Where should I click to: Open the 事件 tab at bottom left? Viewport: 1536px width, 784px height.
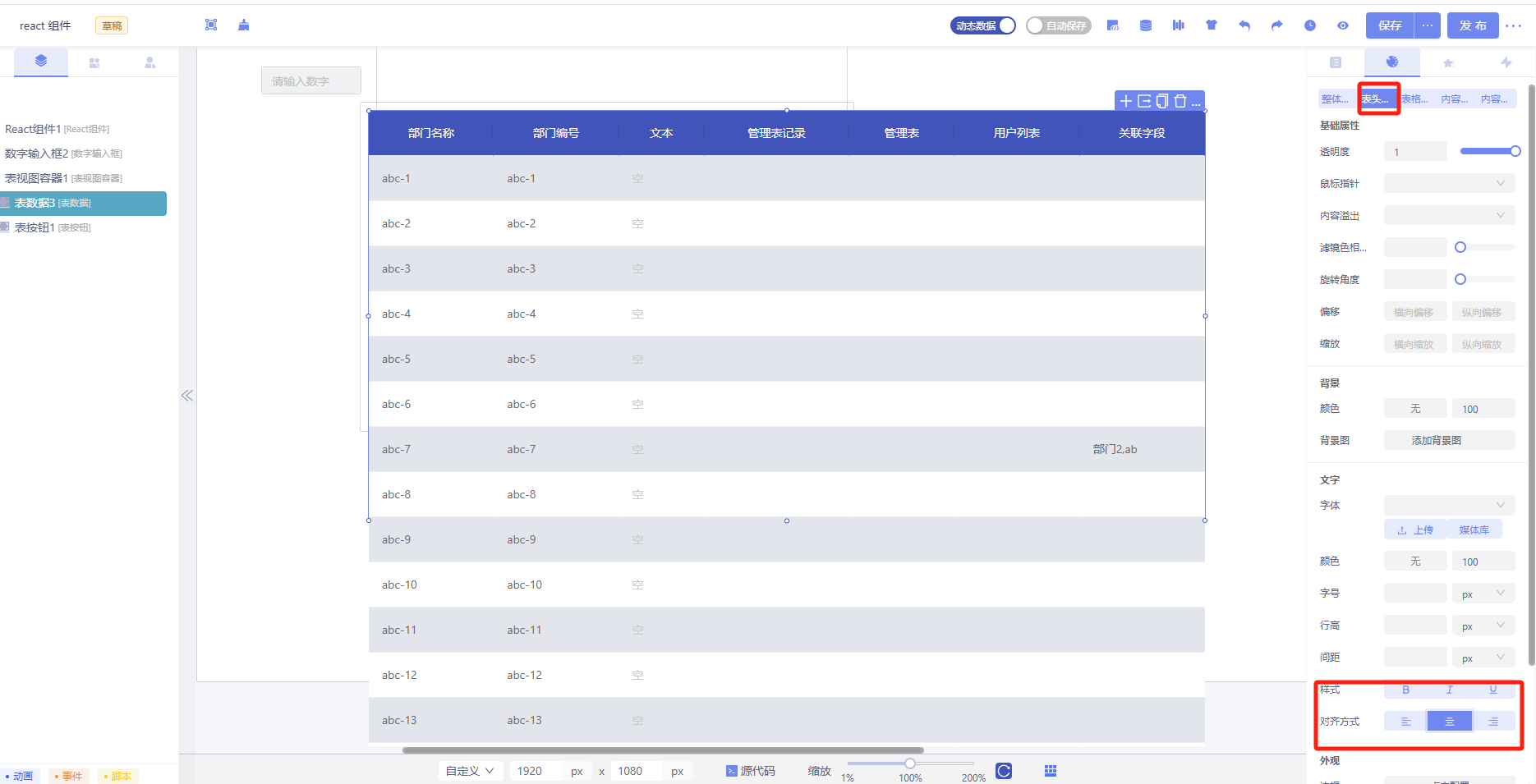(68, 776)
